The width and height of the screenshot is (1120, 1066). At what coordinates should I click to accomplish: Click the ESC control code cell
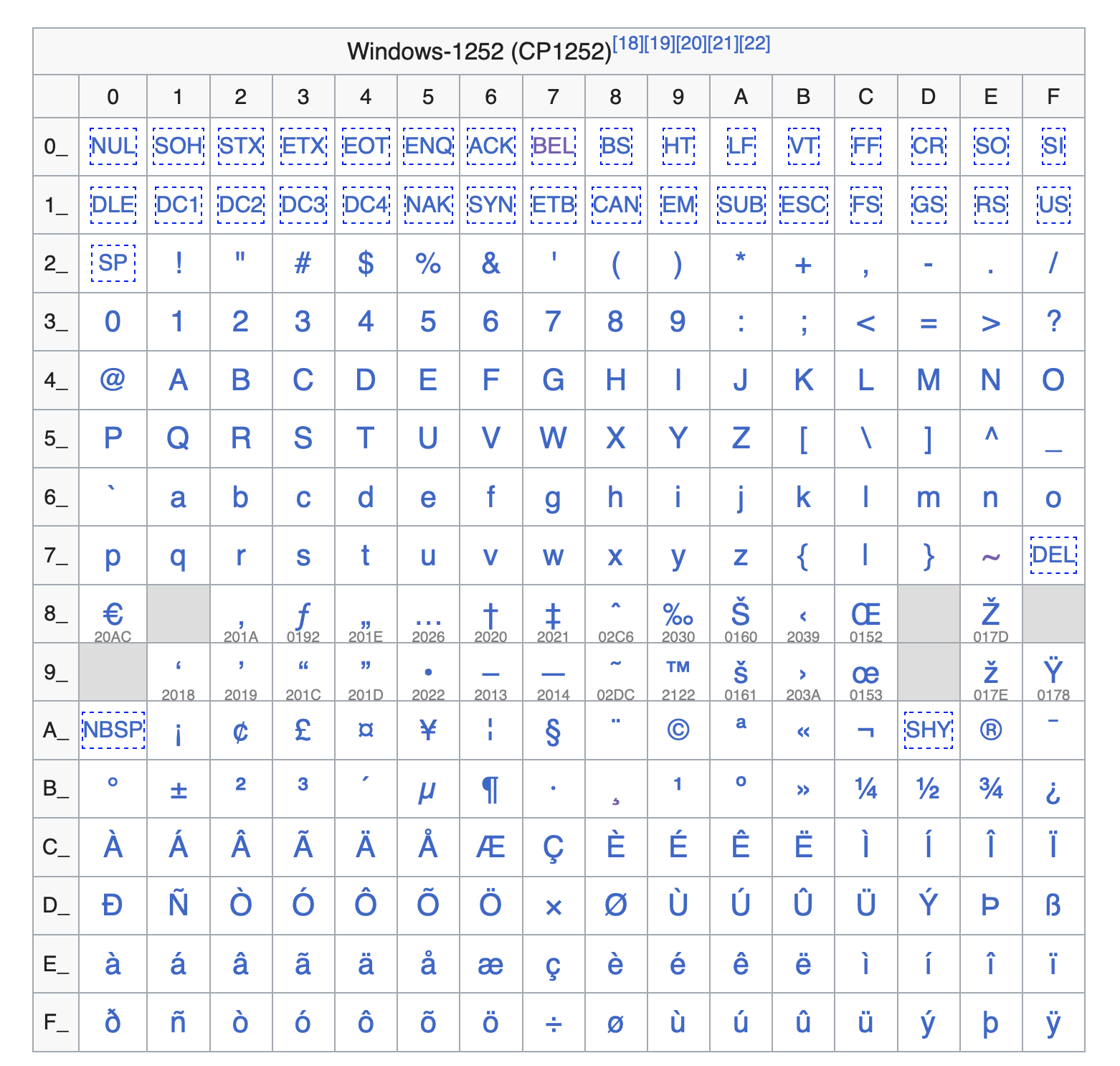tap(803, 205)
